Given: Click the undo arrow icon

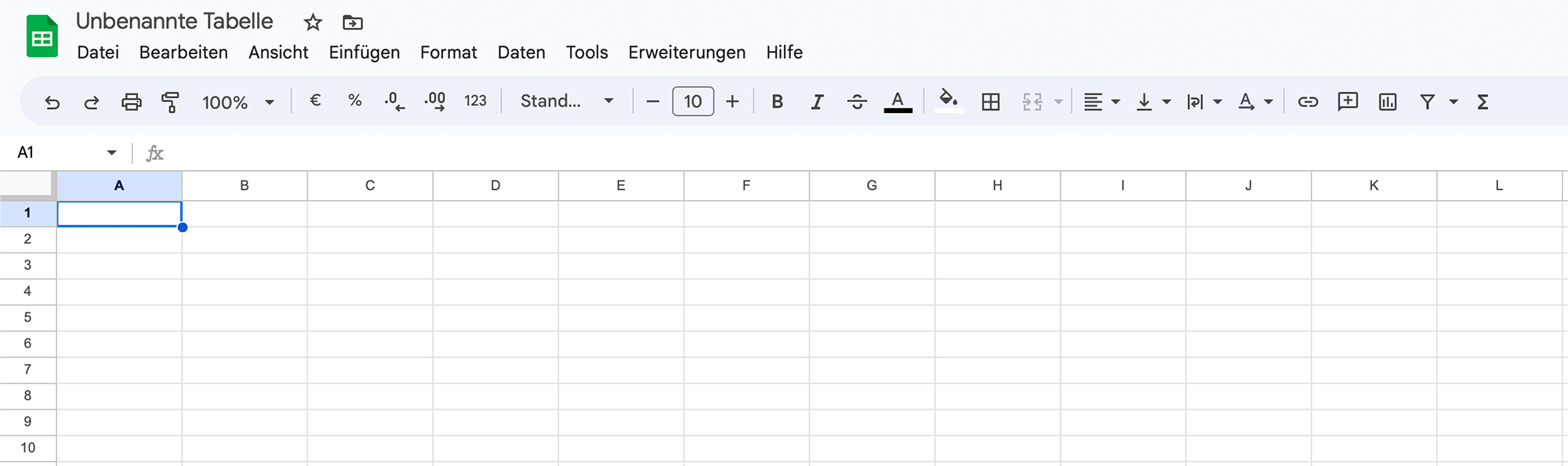Looking at the screenshot, I should [x=53, y=102].
